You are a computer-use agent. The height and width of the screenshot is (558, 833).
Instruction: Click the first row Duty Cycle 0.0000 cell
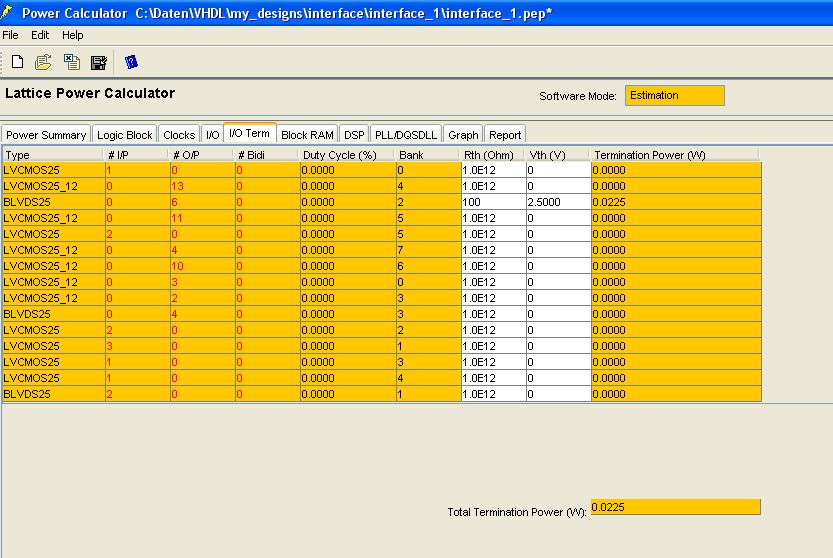(348, 170)
